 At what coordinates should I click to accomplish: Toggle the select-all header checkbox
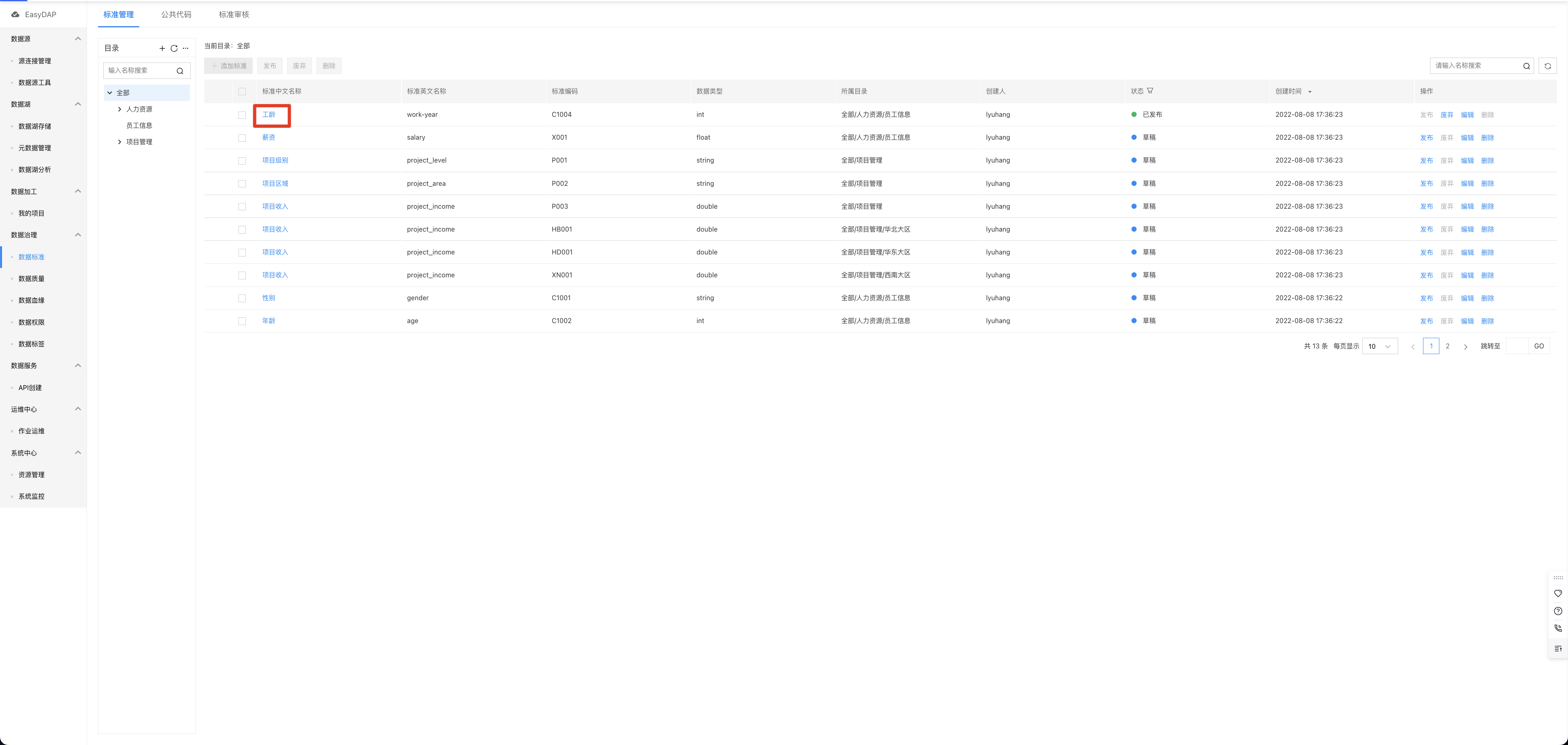point(242,91)
